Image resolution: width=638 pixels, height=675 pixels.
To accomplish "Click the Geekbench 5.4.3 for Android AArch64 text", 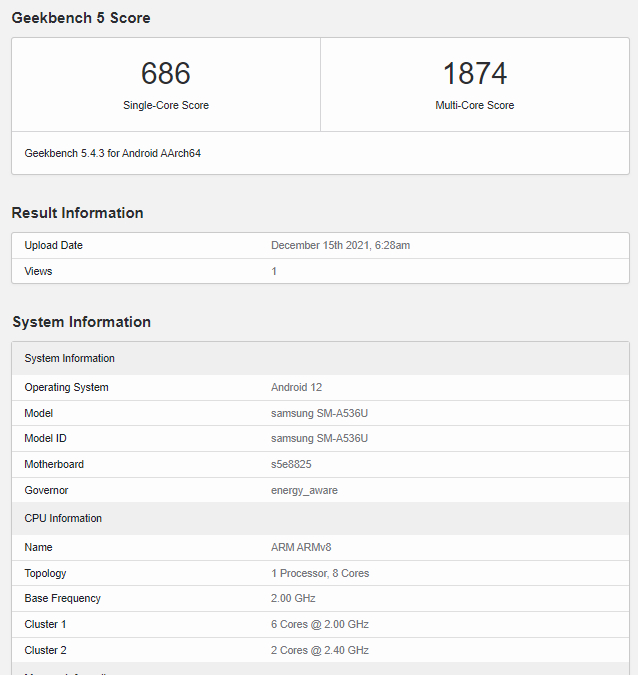I will [112, 153].
